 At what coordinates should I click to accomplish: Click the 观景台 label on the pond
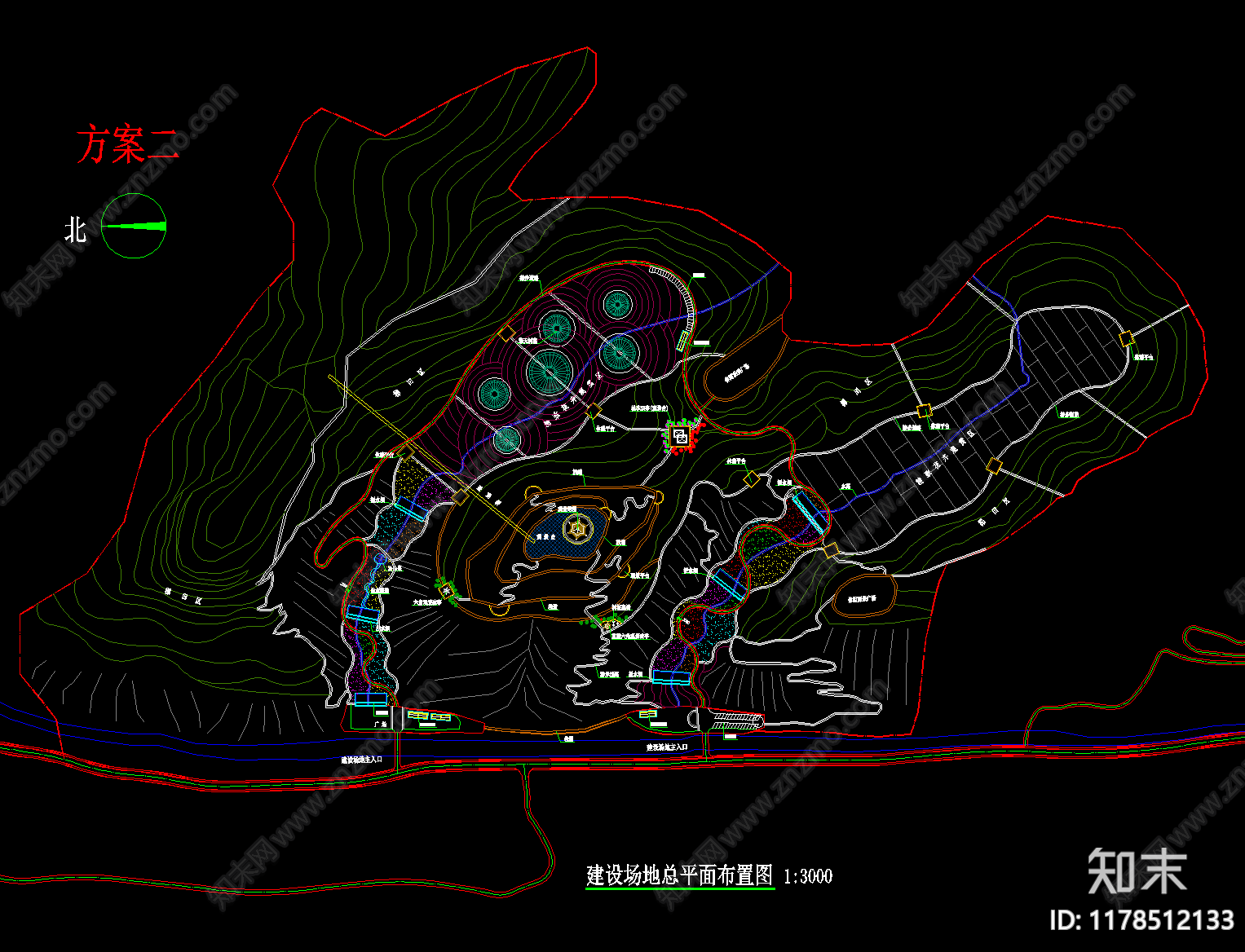545,537
